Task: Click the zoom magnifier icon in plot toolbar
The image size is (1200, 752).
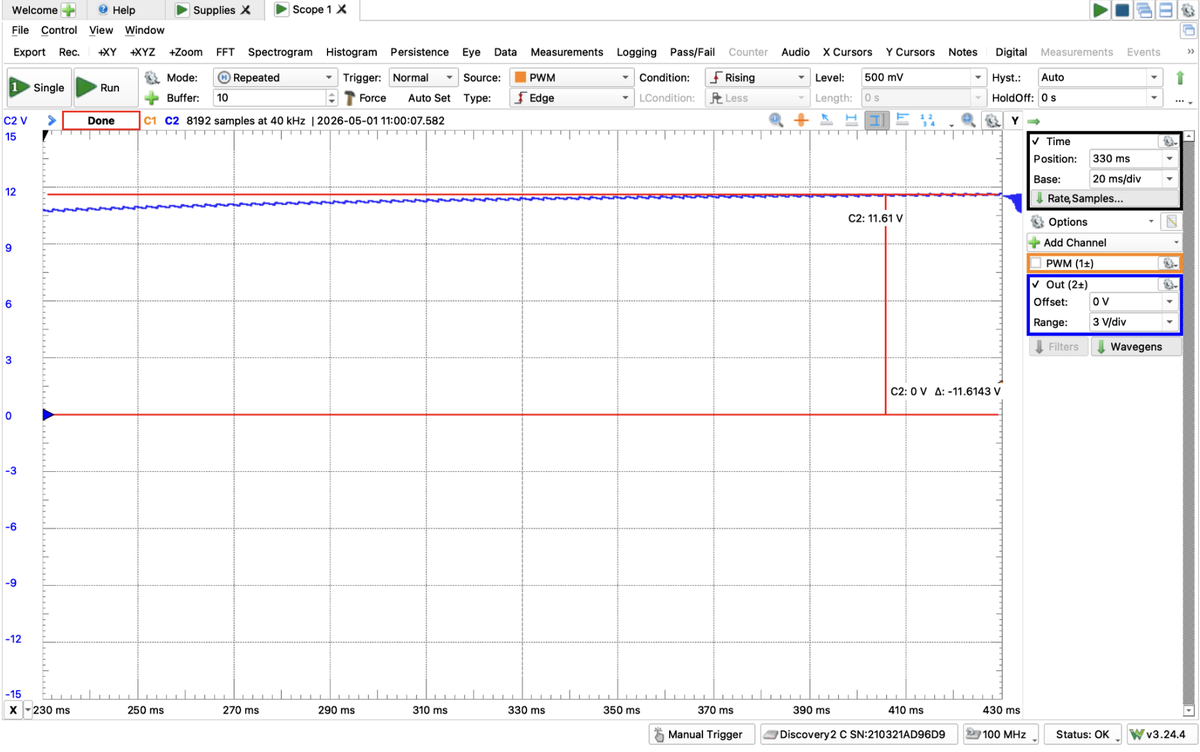Action: (x=776, y=120)
